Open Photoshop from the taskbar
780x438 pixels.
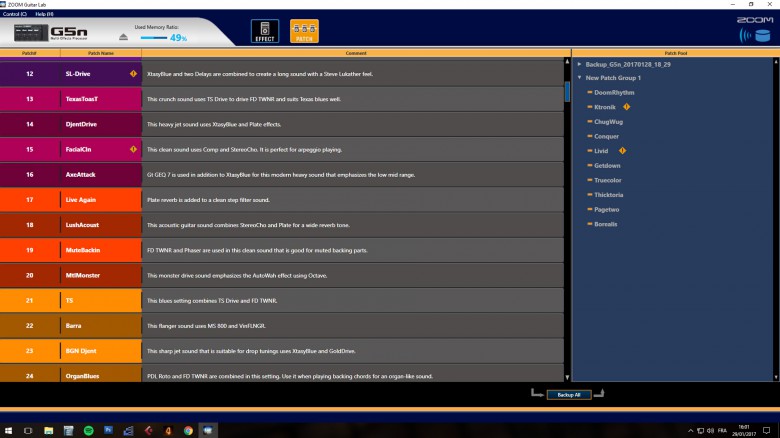[x=108, y=431]
